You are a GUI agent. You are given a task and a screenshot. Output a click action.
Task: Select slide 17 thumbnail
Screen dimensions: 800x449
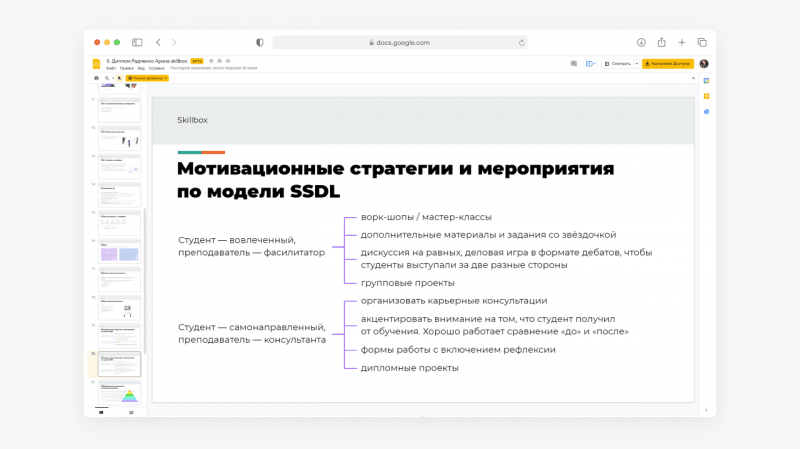119,280
